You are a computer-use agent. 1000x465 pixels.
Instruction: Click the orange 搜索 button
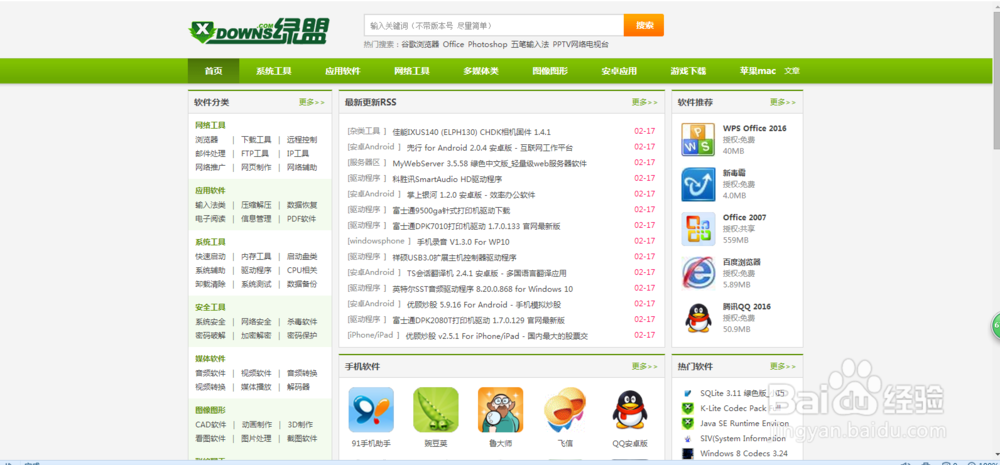644,26
